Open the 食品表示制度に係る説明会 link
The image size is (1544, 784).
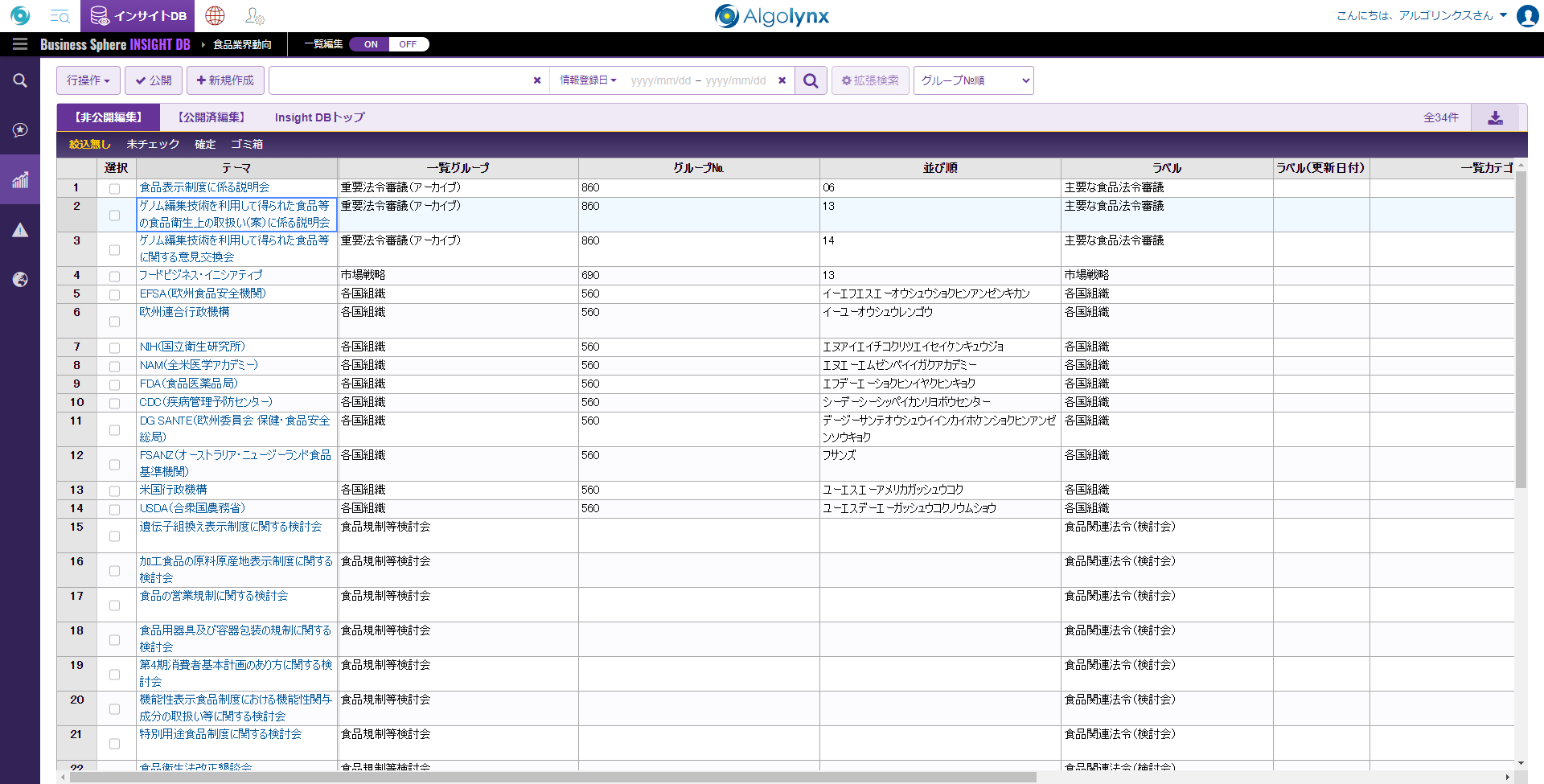(x=204, y=187)
